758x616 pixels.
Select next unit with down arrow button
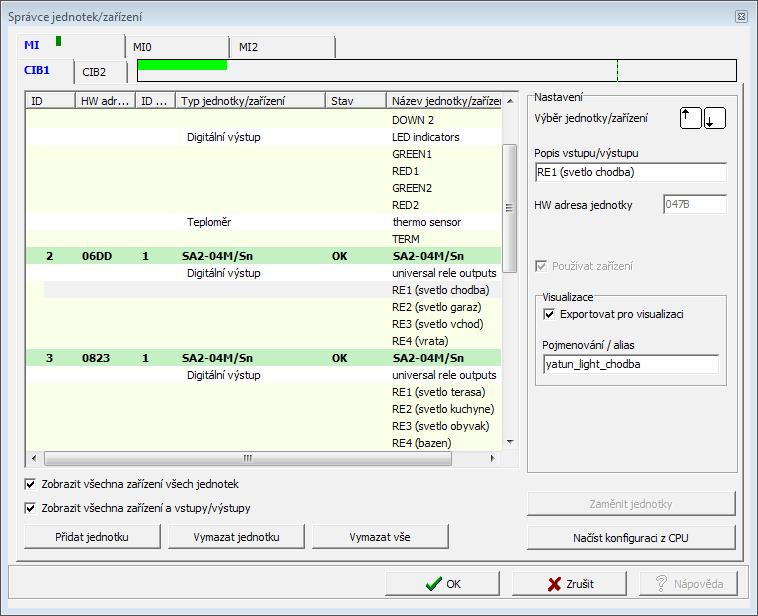coord(714,118)
